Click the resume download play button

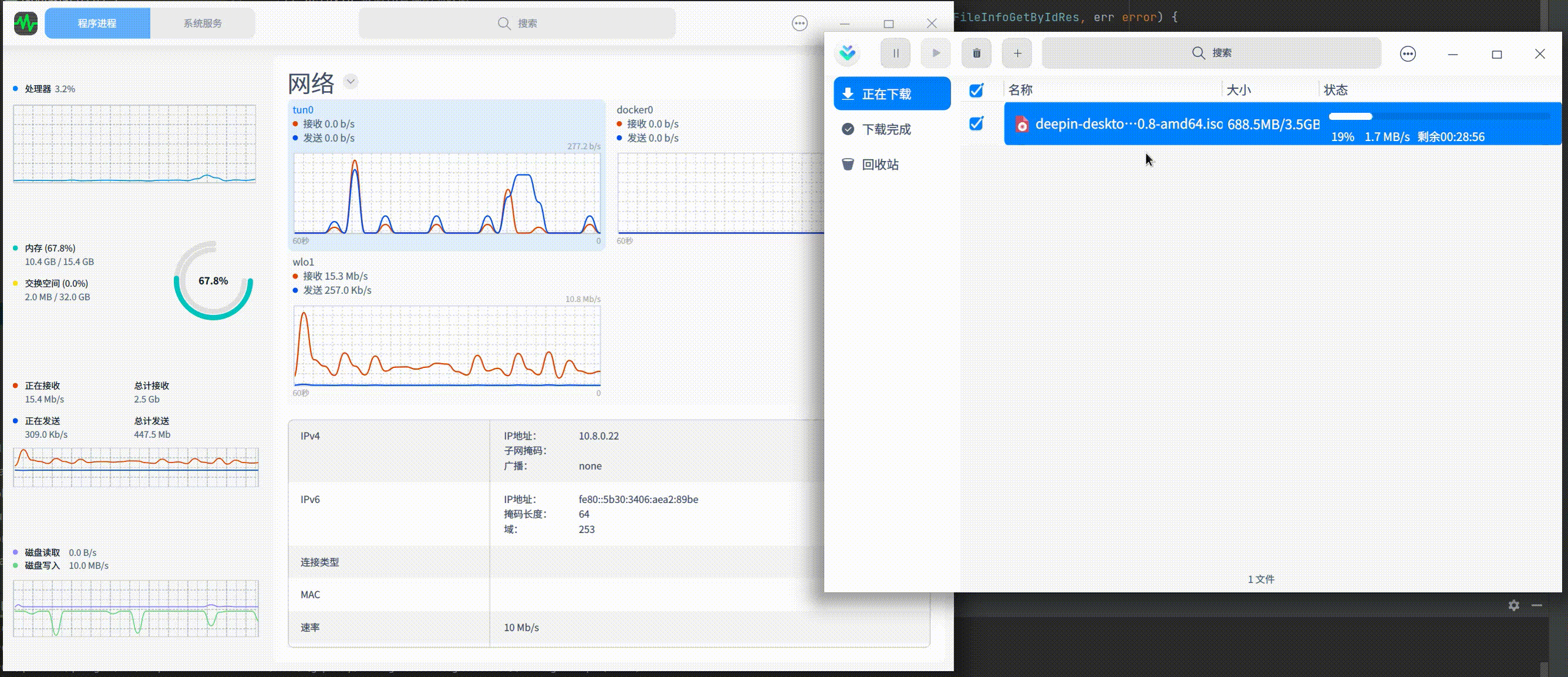click(936, 53)
